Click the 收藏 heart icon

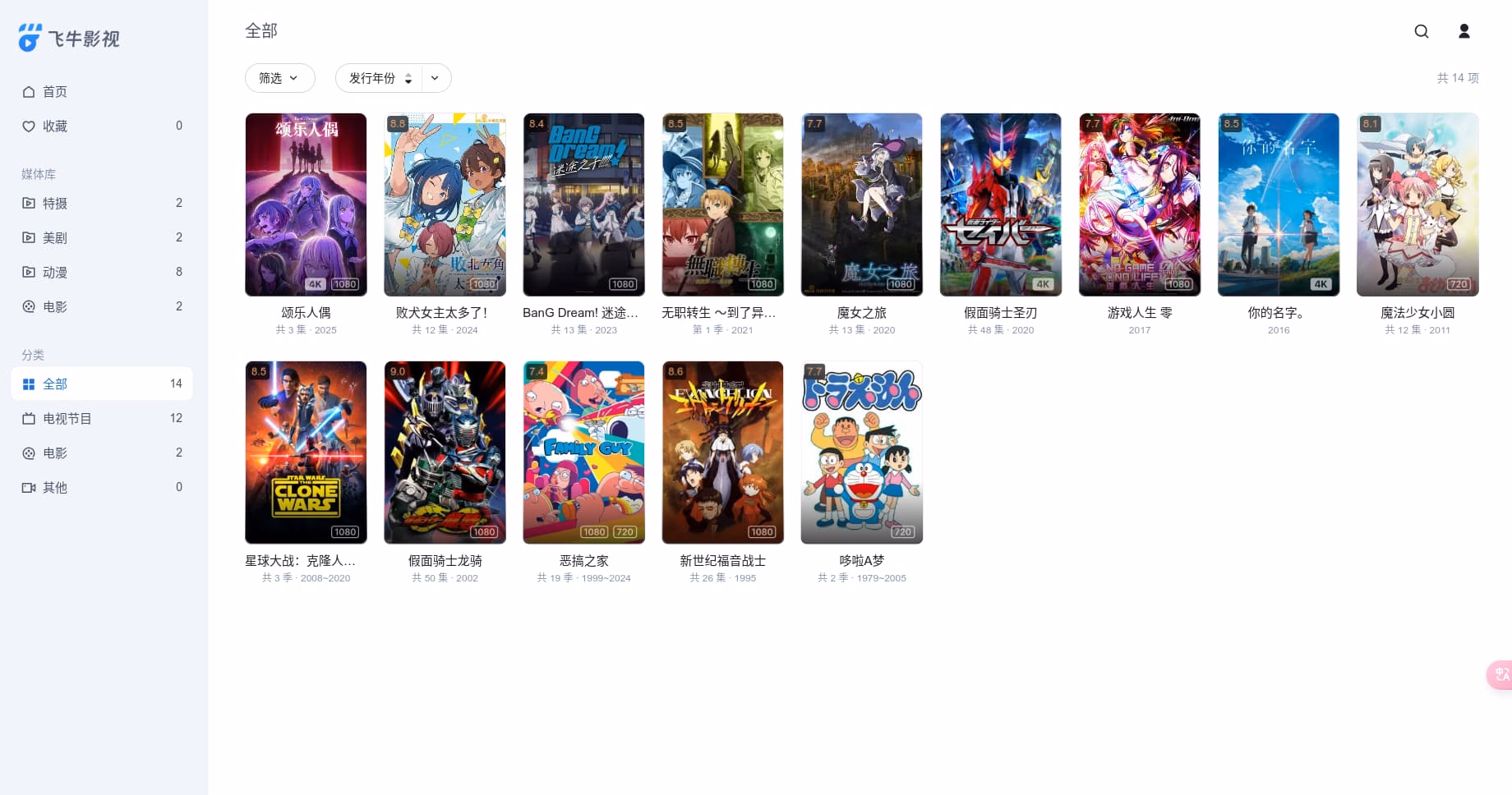(x=29, y=126)
